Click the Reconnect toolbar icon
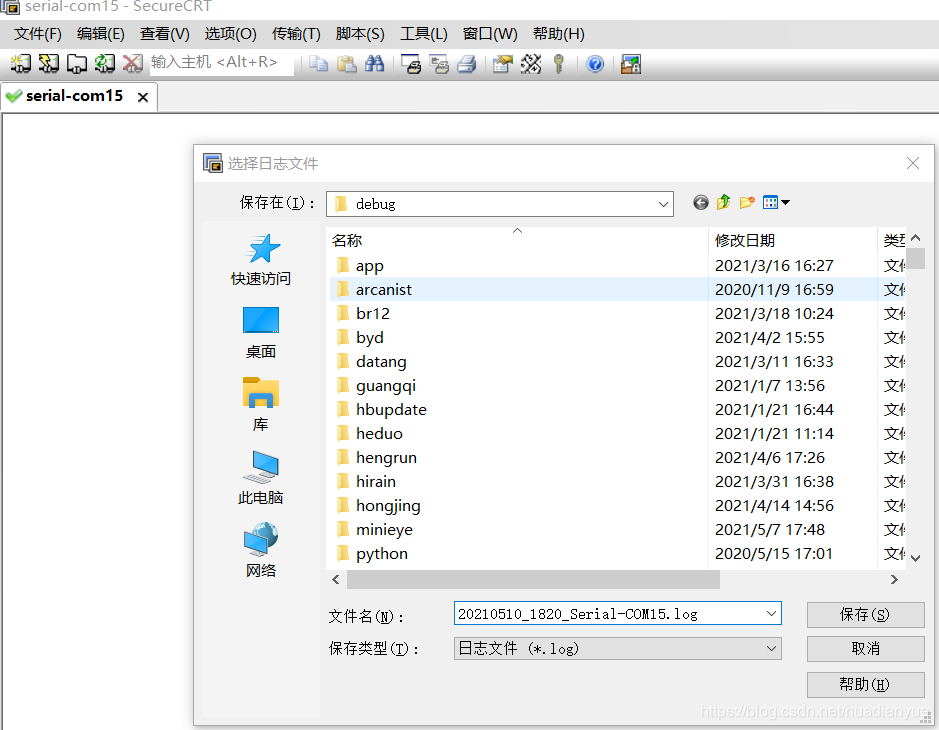939x730 pixels. [x=105, y=63]
